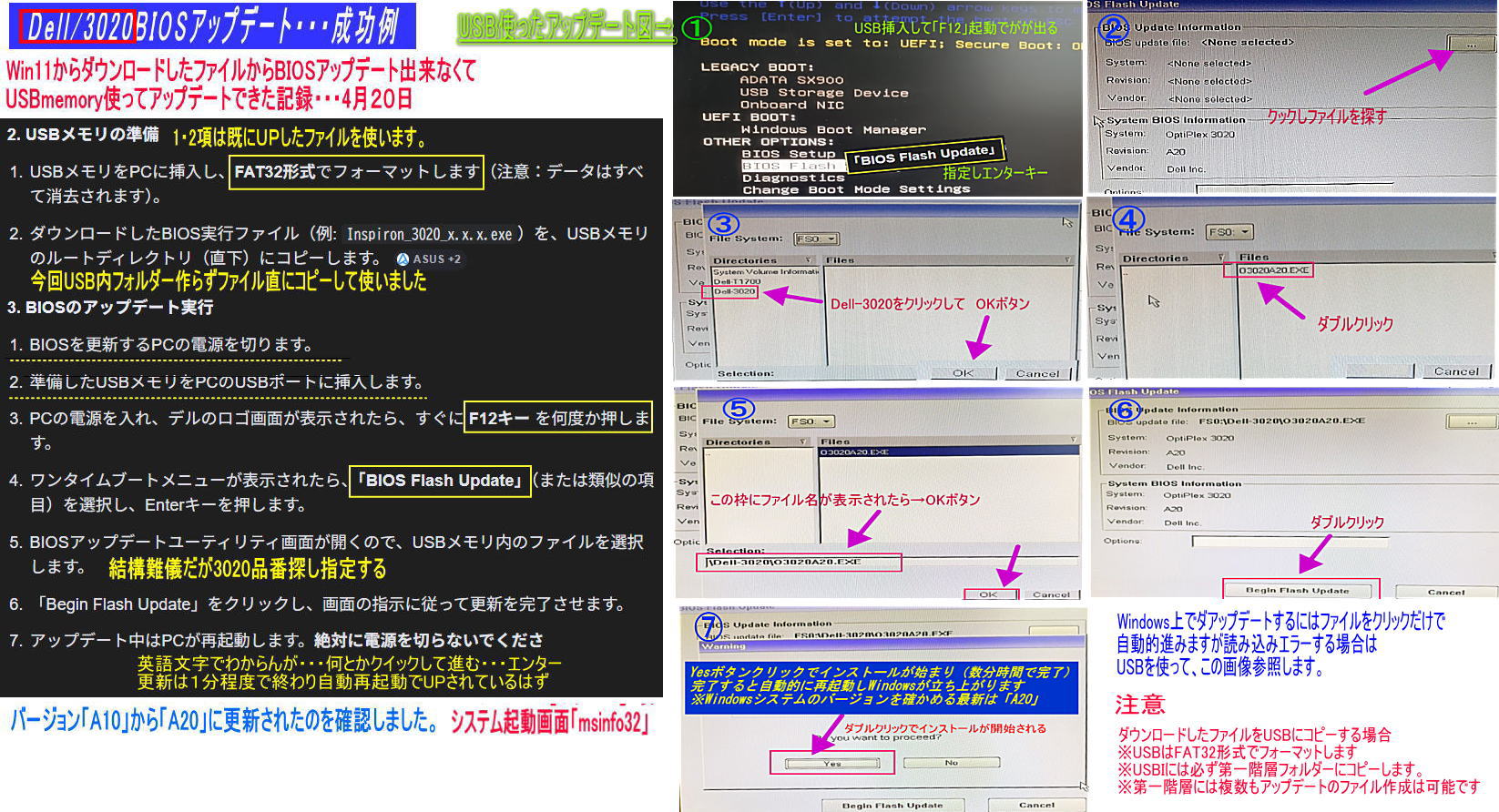Select the Dell-3020 directory in step 3
This screenshot has height=812, width=1499.
click(x=734, y=292)
